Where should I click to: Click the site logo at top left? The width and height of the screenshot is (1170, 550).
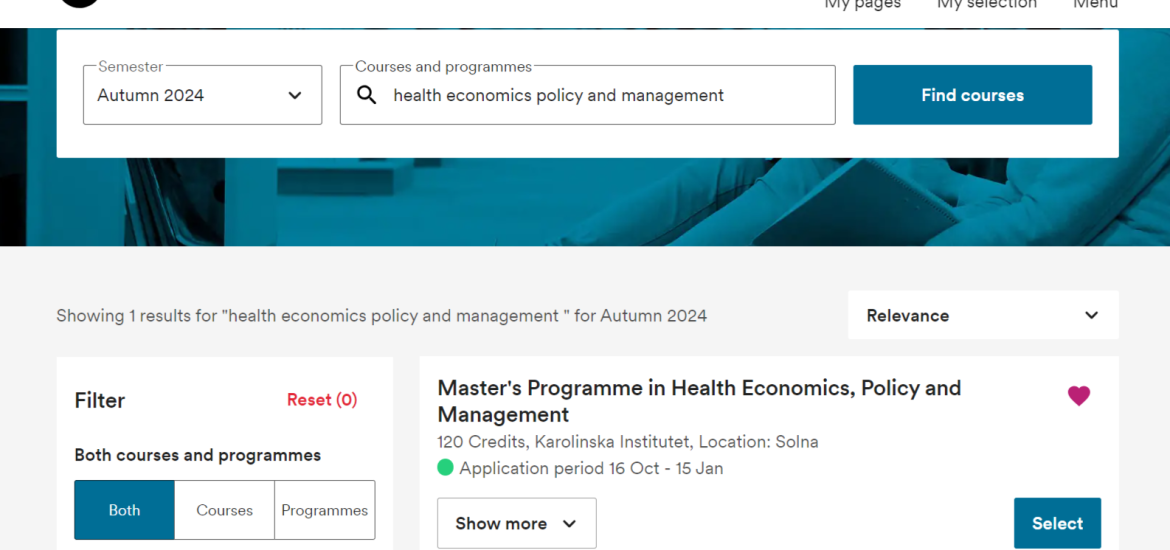78,3
